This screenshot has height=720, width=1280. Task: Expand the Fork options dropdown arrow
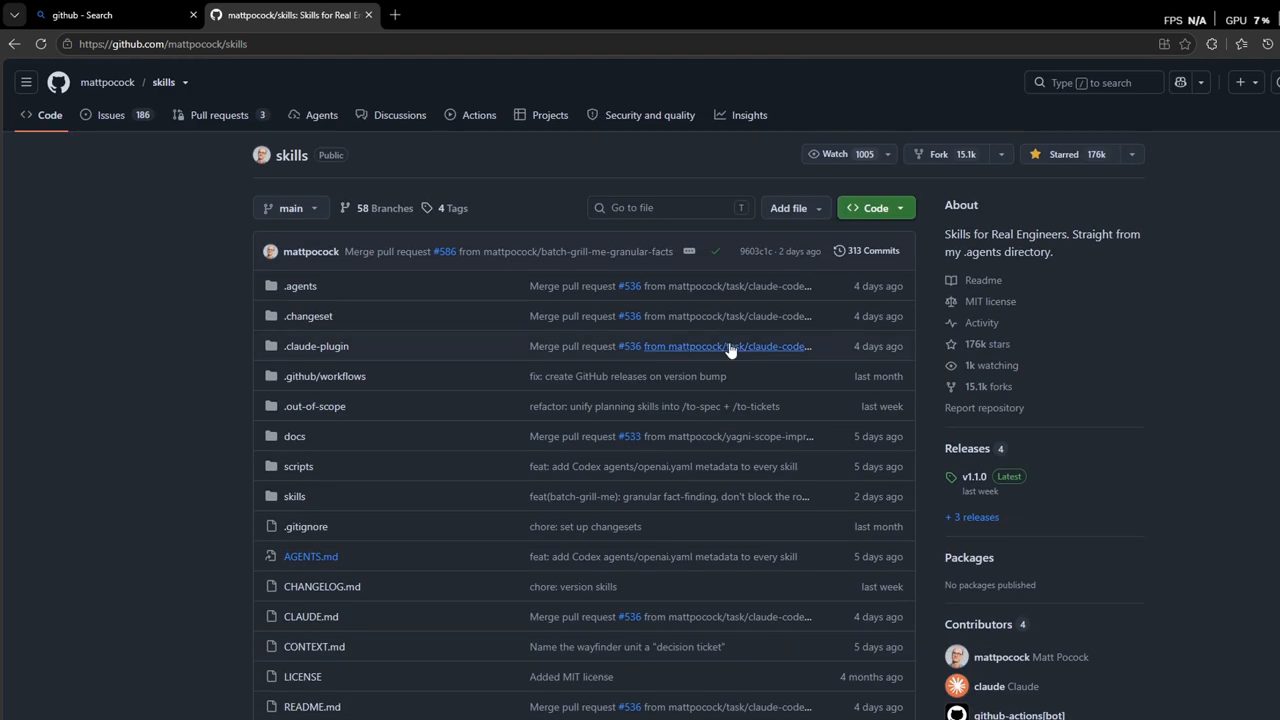(1001, 154)
